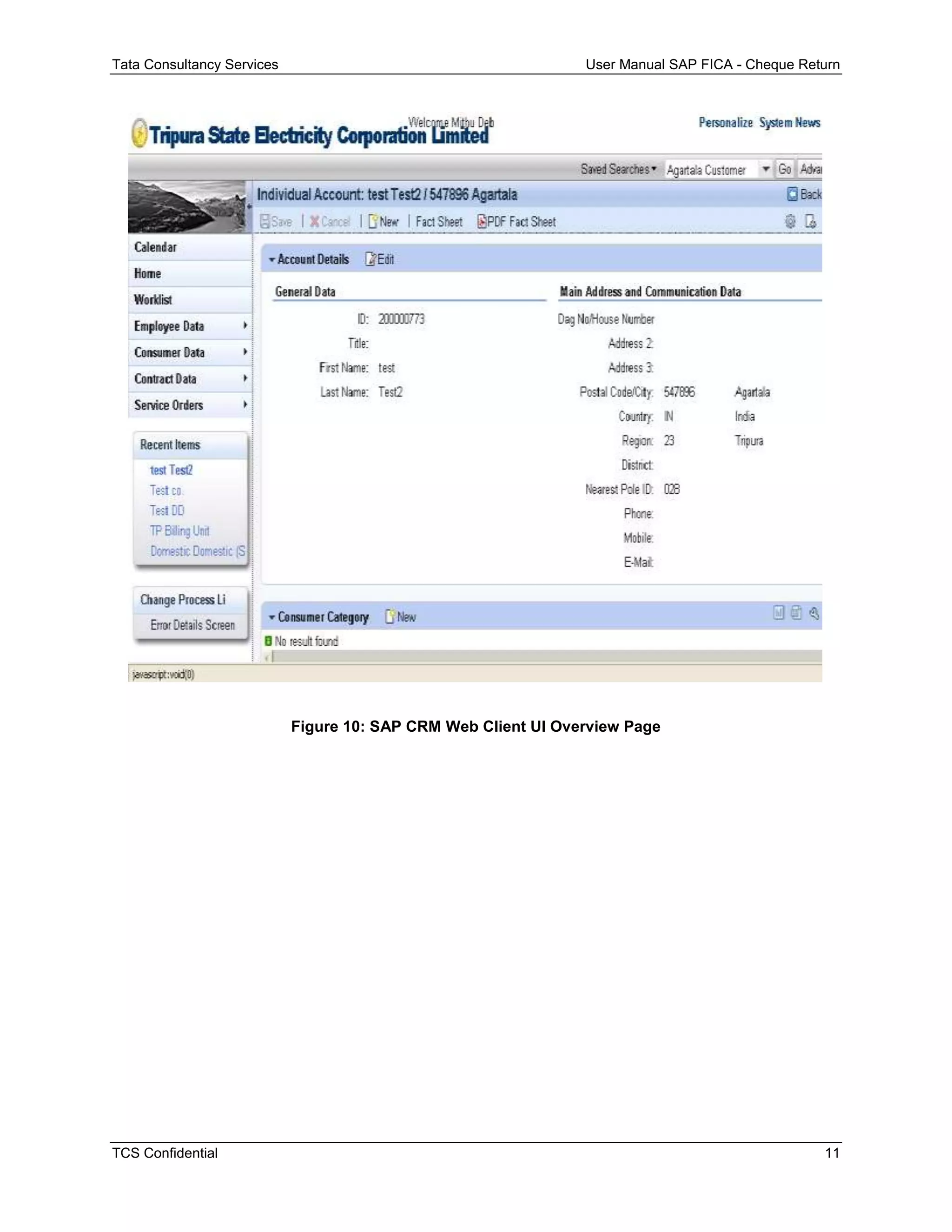Open recent item Test co.
Image resolution: width=952 pixels, height=1232 pixels.
pos(166,490)
